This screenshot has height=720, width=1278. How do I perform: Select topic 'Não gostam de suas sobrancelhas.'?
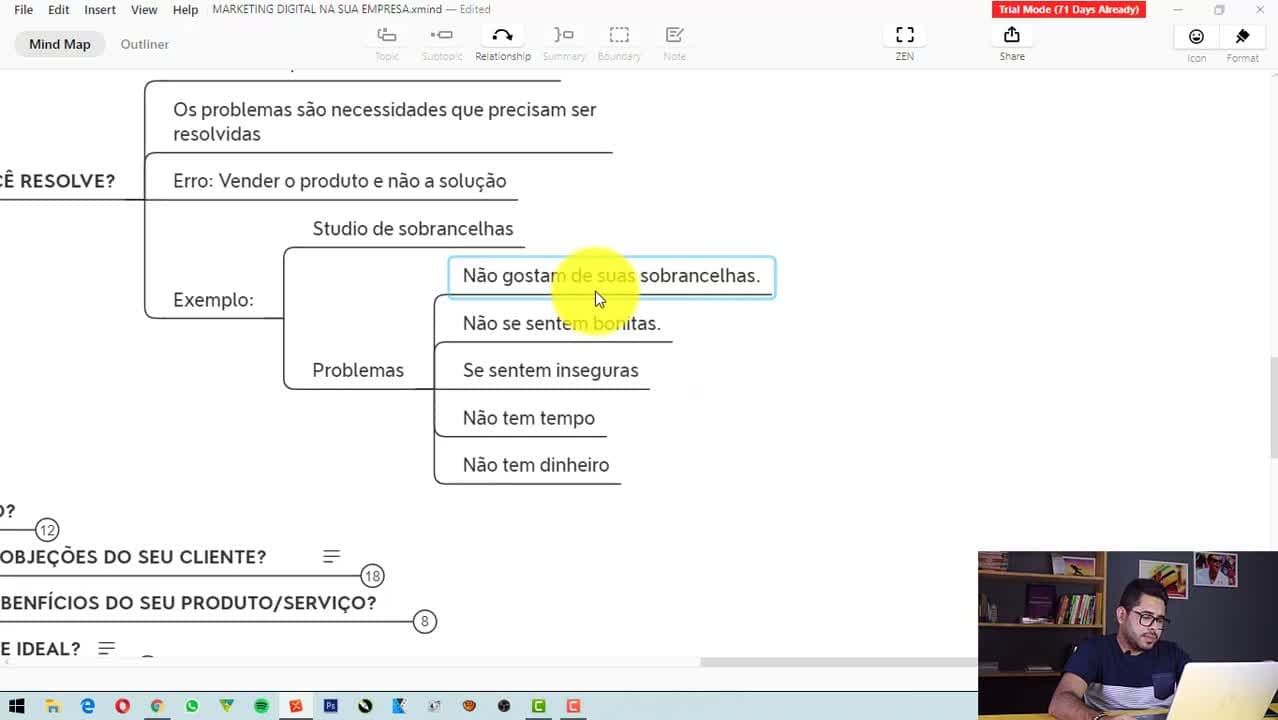pyautogui.click(x=611, y=276)
